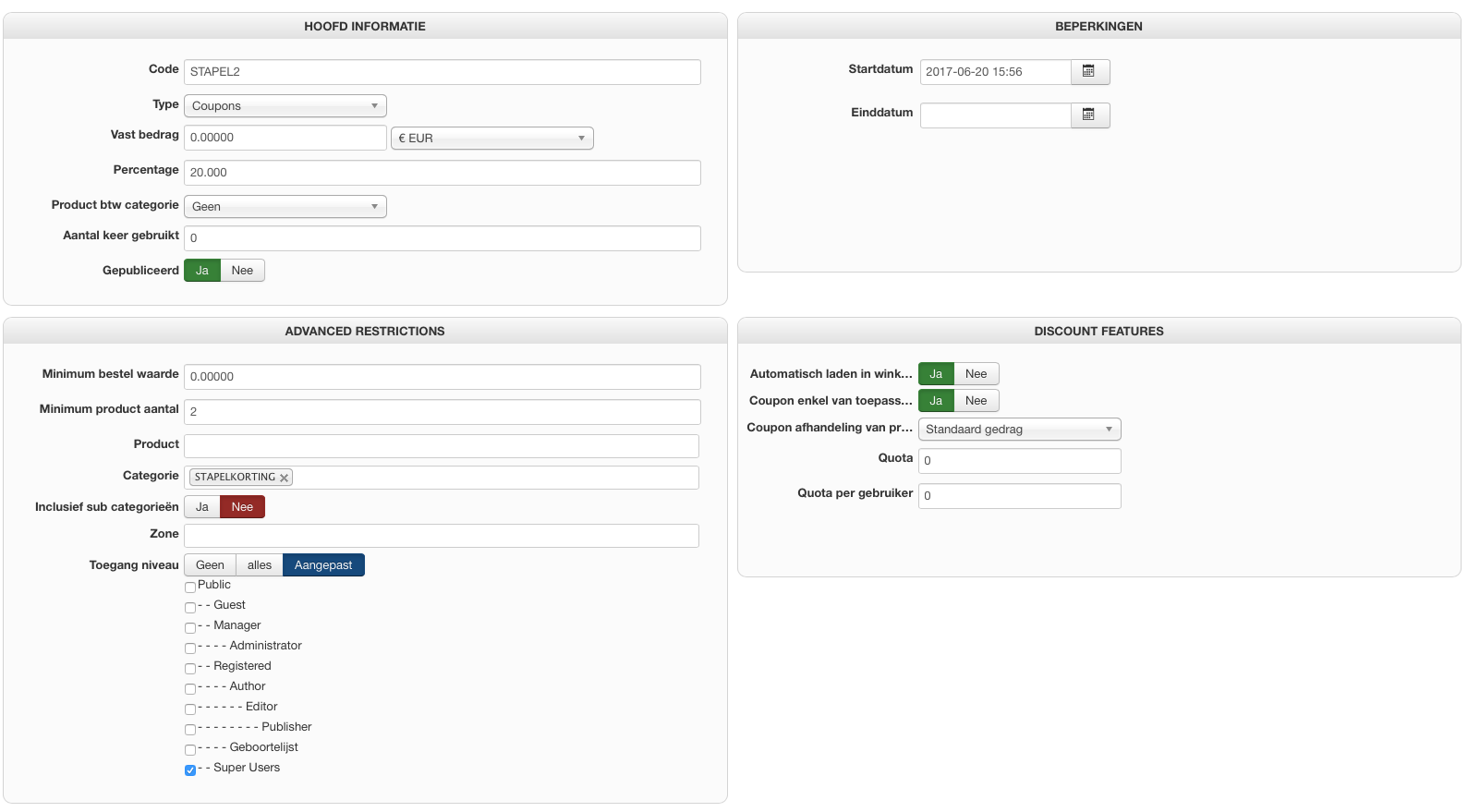Click the Code field containing STAPEL2
This screenshot has width=1468, height=812.
click(x=442, y=72)
